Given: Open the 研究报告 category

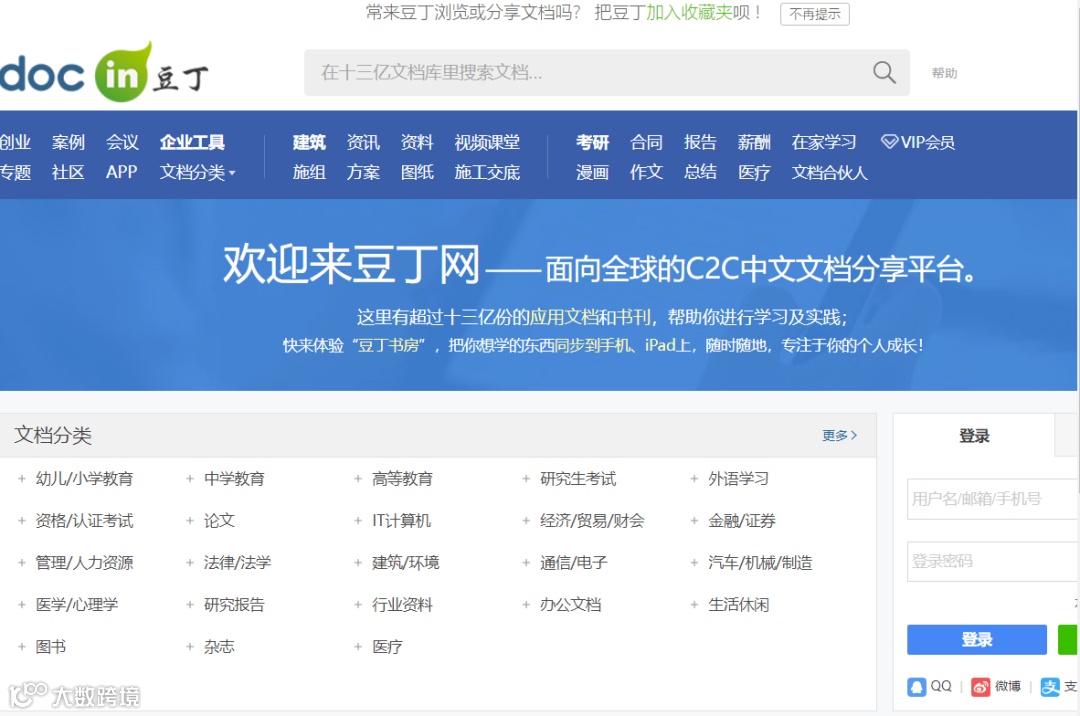Looking at the screenshot, I should (x=234, y=605).
